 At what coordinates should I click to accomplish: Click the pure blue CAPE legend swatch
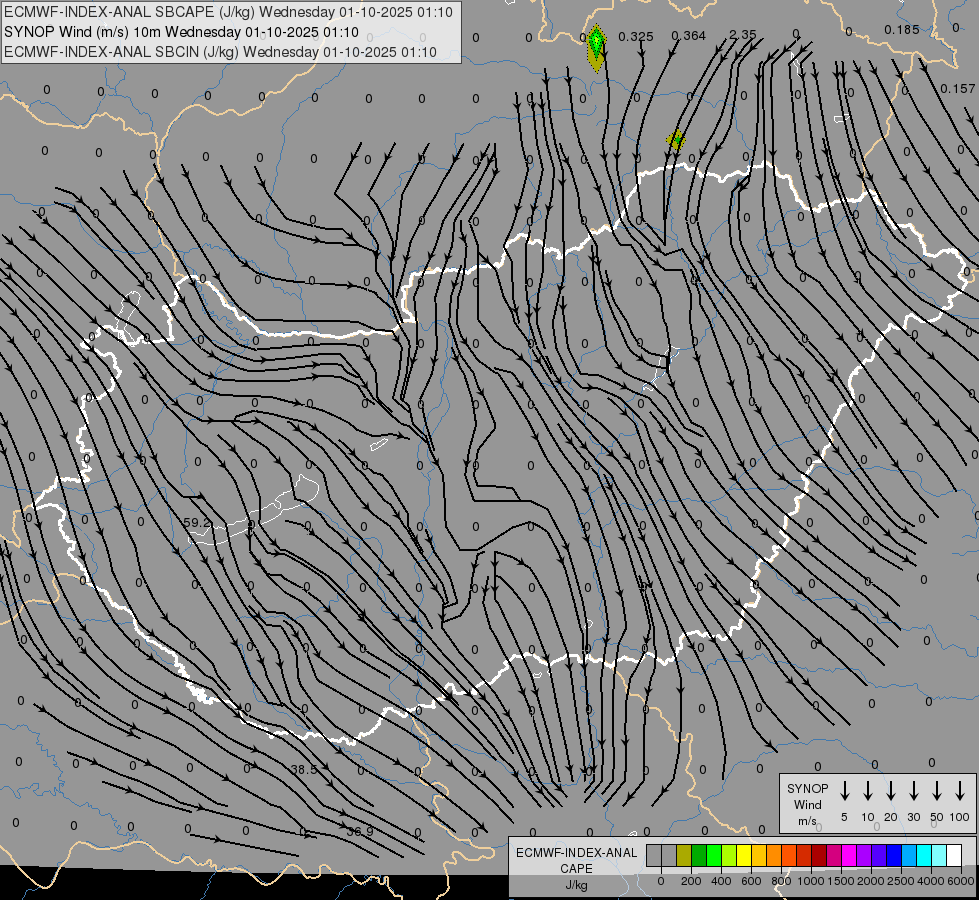[x=894, y=855]
